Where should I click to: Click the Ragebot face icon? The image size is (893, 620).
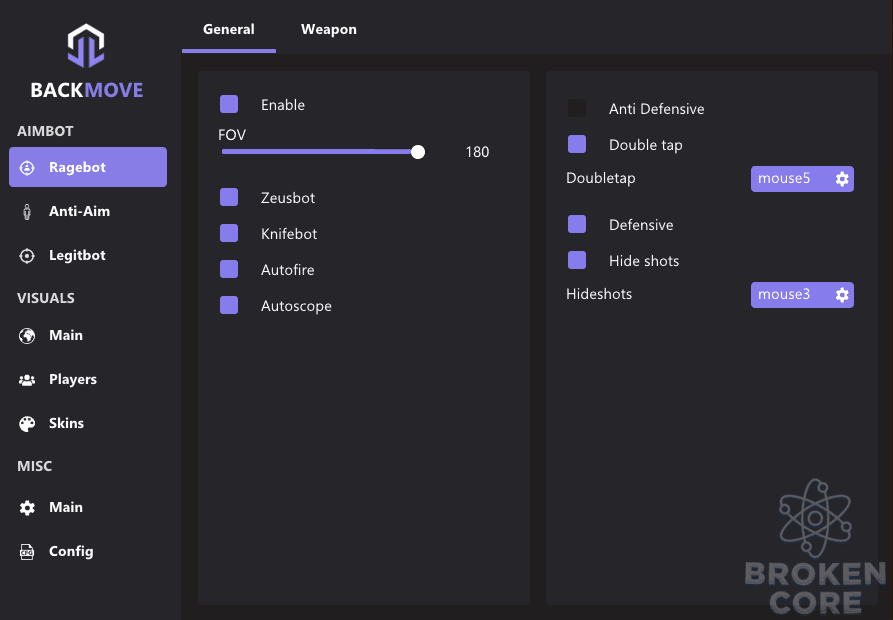pyautogui.click(x=27, y=167)
